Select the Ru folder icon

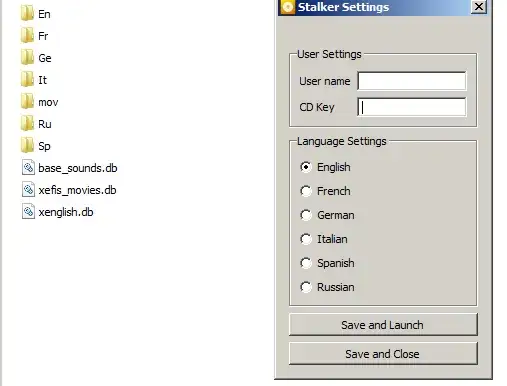[27, 124]
